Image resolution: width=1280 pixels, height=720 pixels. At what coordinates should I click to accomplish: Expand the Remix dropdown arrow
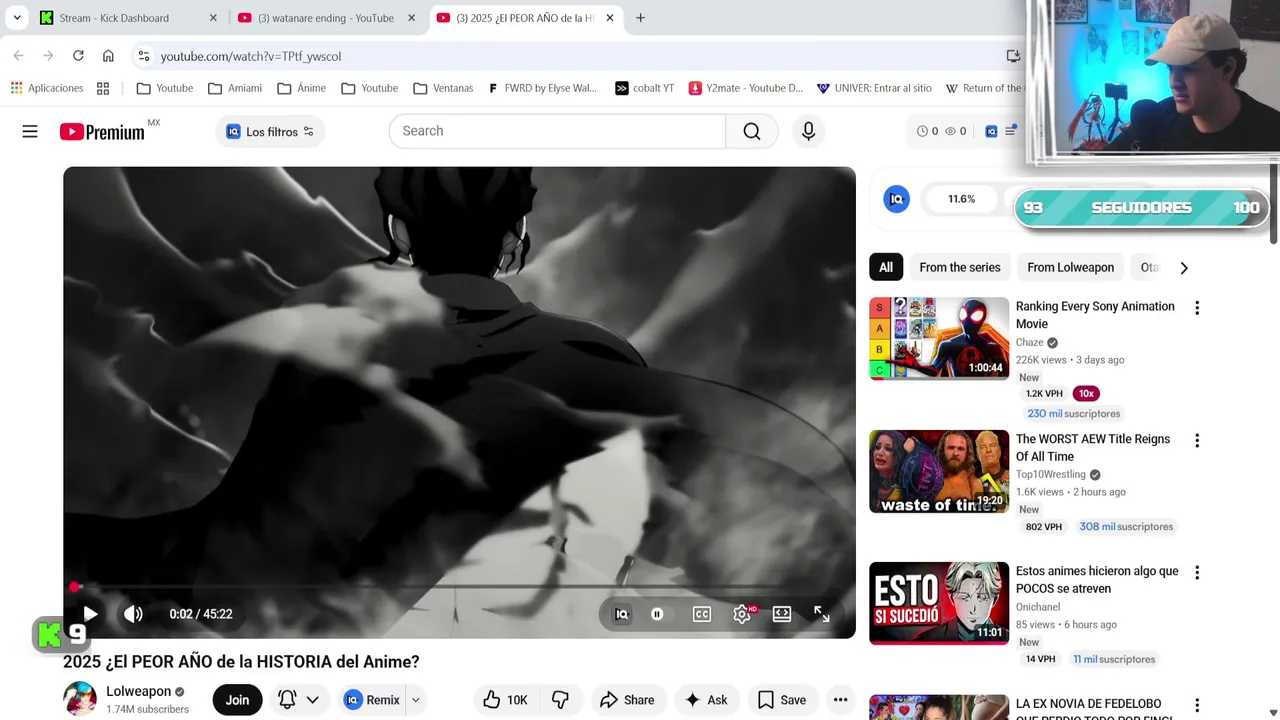(x=416, y=700)
